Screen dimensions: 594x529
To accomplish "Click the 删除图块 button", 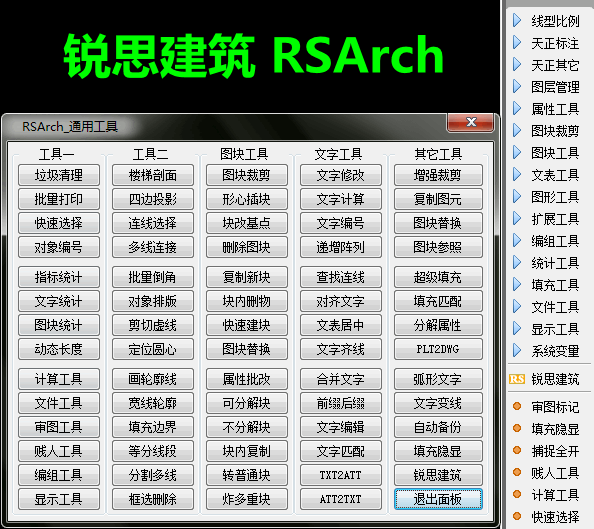I will tap(247, 247).
